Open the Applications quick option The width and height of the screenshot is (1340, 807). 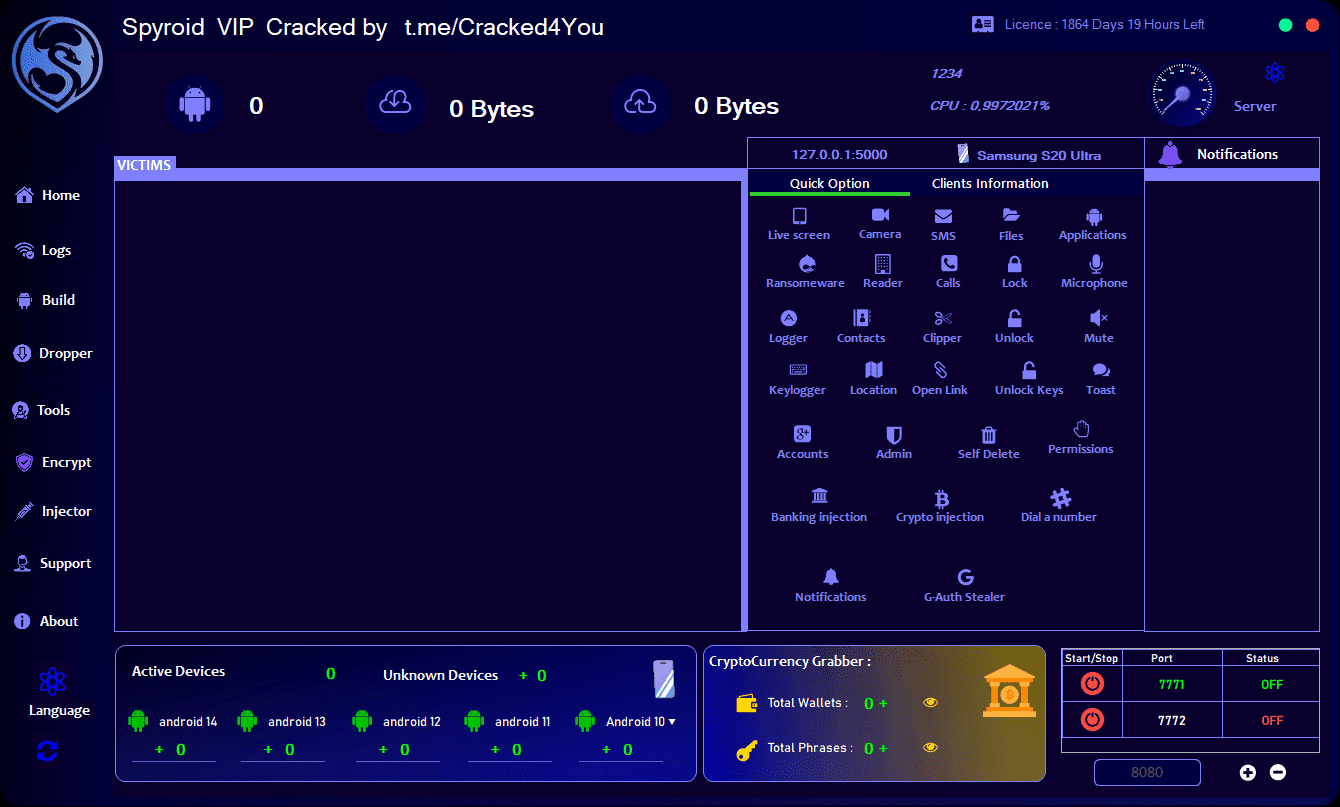click(x=1093, y=224)
